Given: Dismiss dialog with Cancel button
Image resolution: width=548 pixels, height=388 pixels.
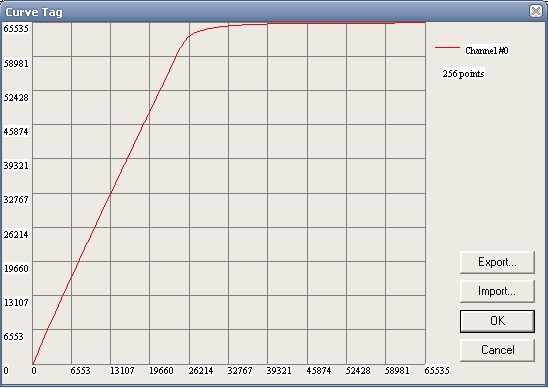Looking at the screenshot, I should [497, 350].
